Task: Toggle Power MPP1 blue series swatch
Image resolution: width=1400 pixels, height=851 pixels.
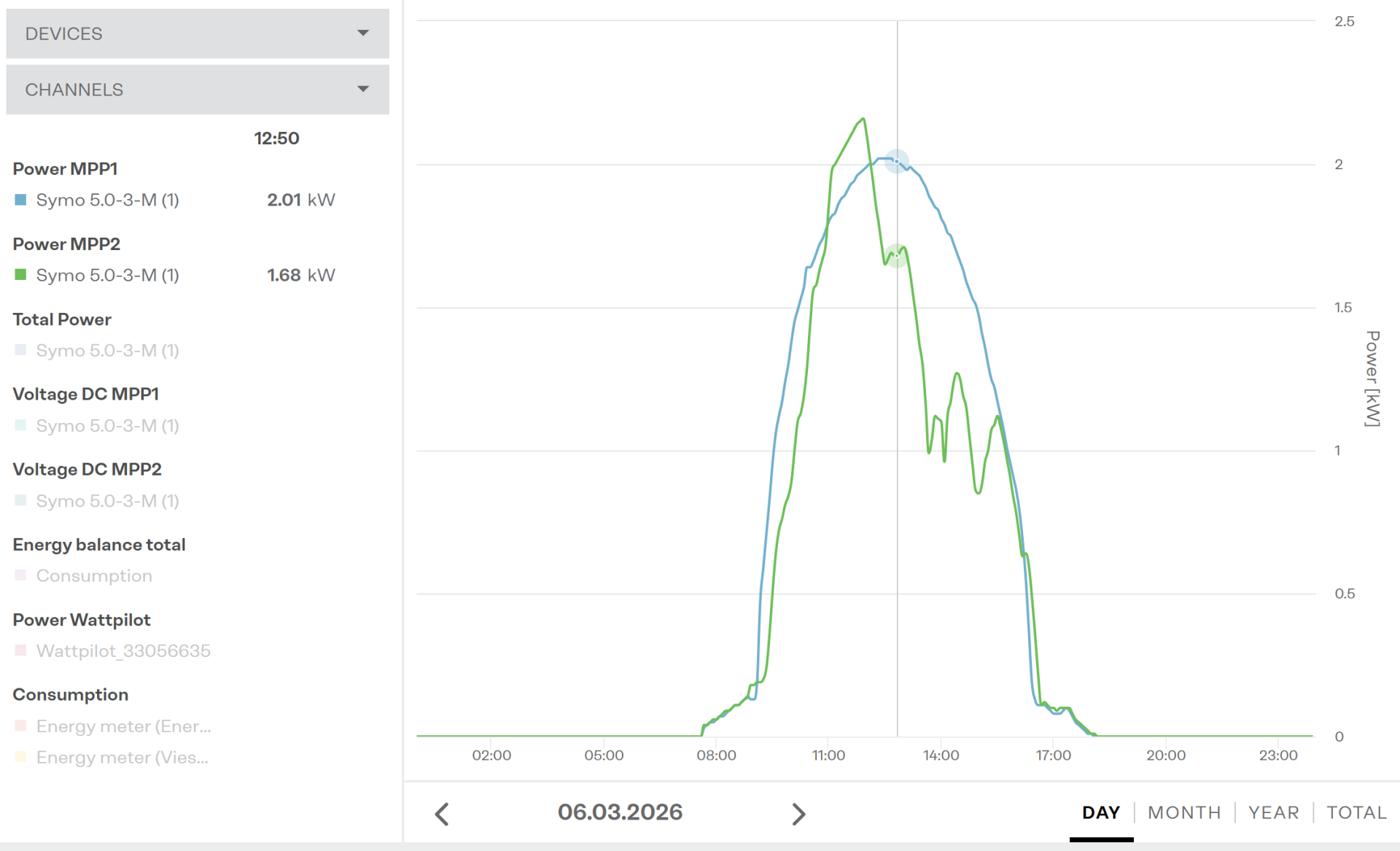Action: pos(20,200)
